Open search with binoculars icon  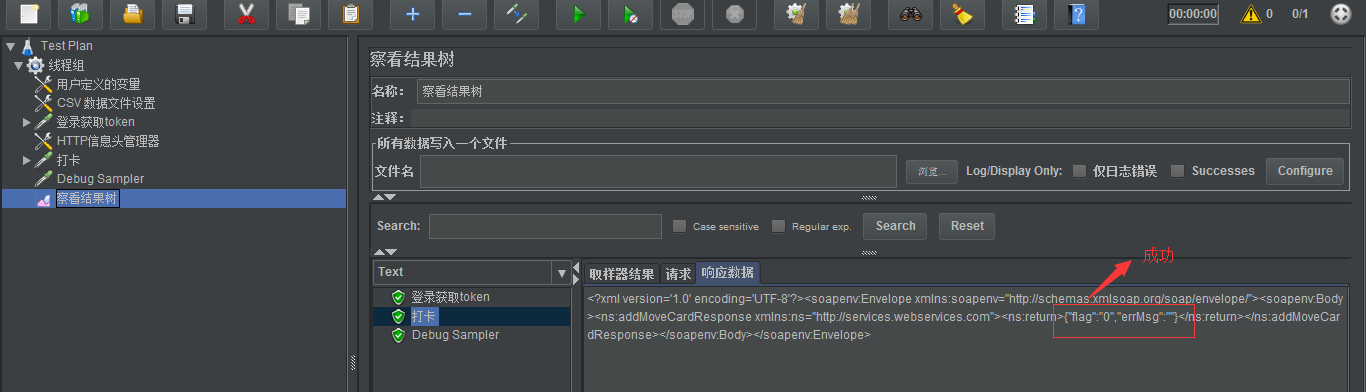pyautogui.click(x=911, y=14)
